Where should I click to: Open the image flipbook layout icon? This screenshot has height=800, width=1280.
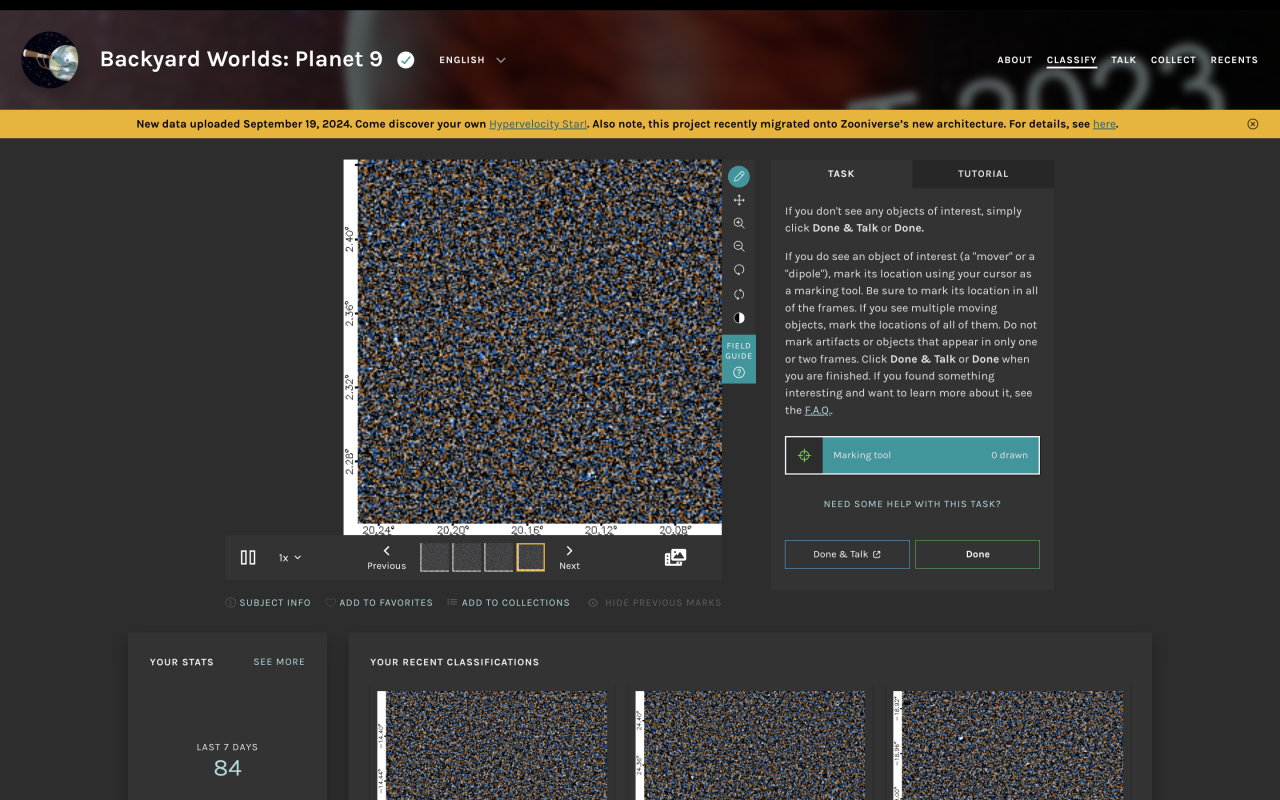(675, 558)
